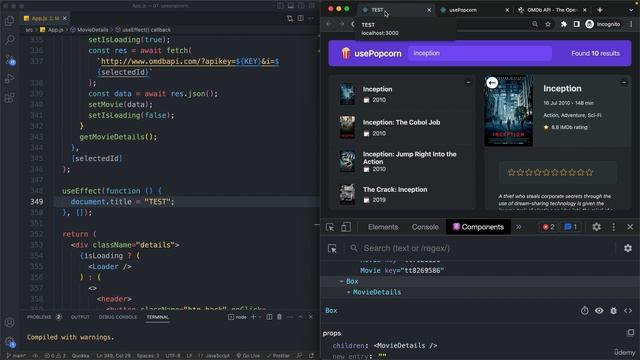The width and height of the screenshot is (640, 360).
Task: Open the Extensions view in VS Code
Action: tap(9, 98)
